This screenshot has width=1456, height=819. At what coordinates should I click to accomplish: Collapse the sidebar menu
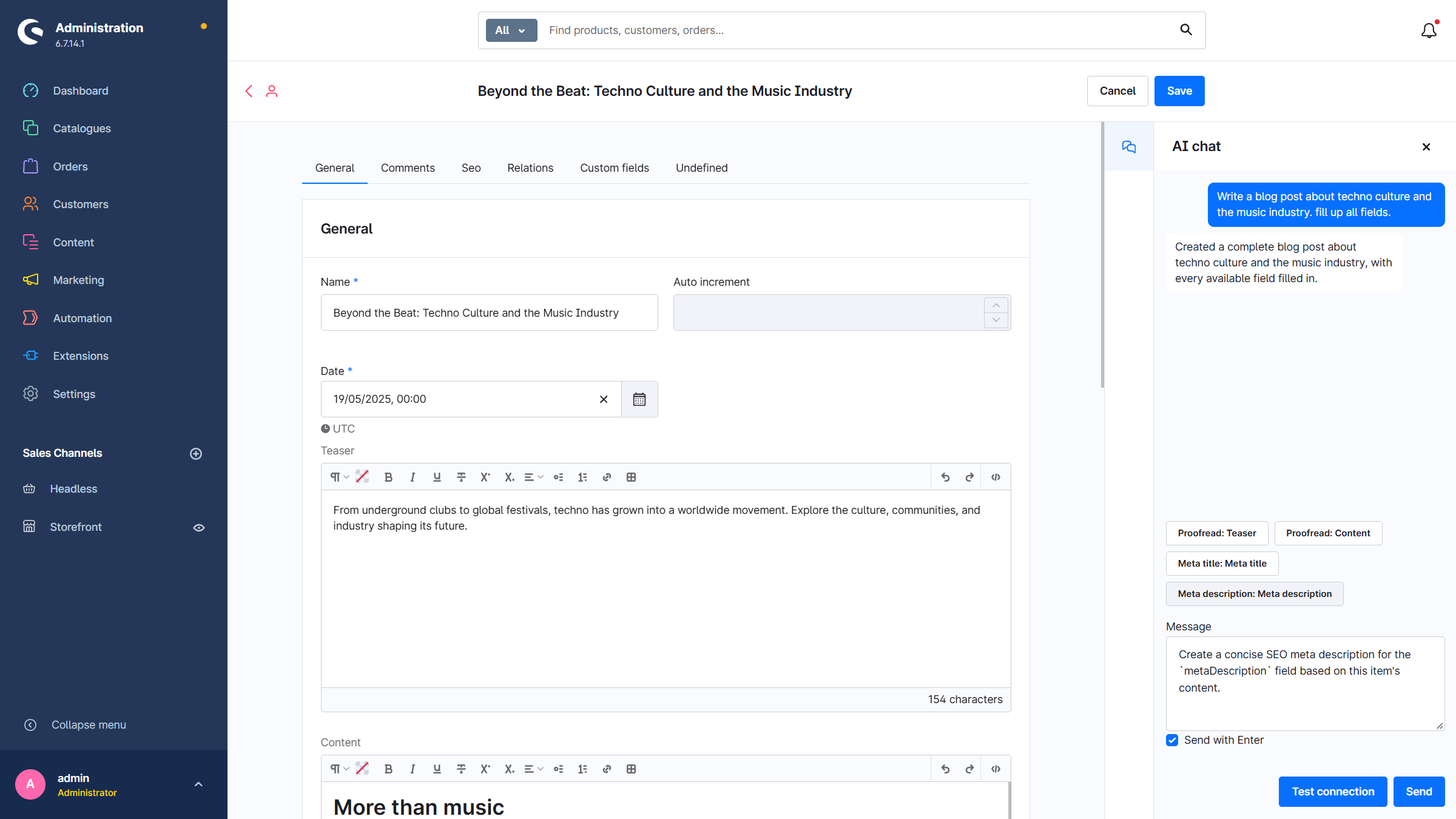(x=75, y=725)
